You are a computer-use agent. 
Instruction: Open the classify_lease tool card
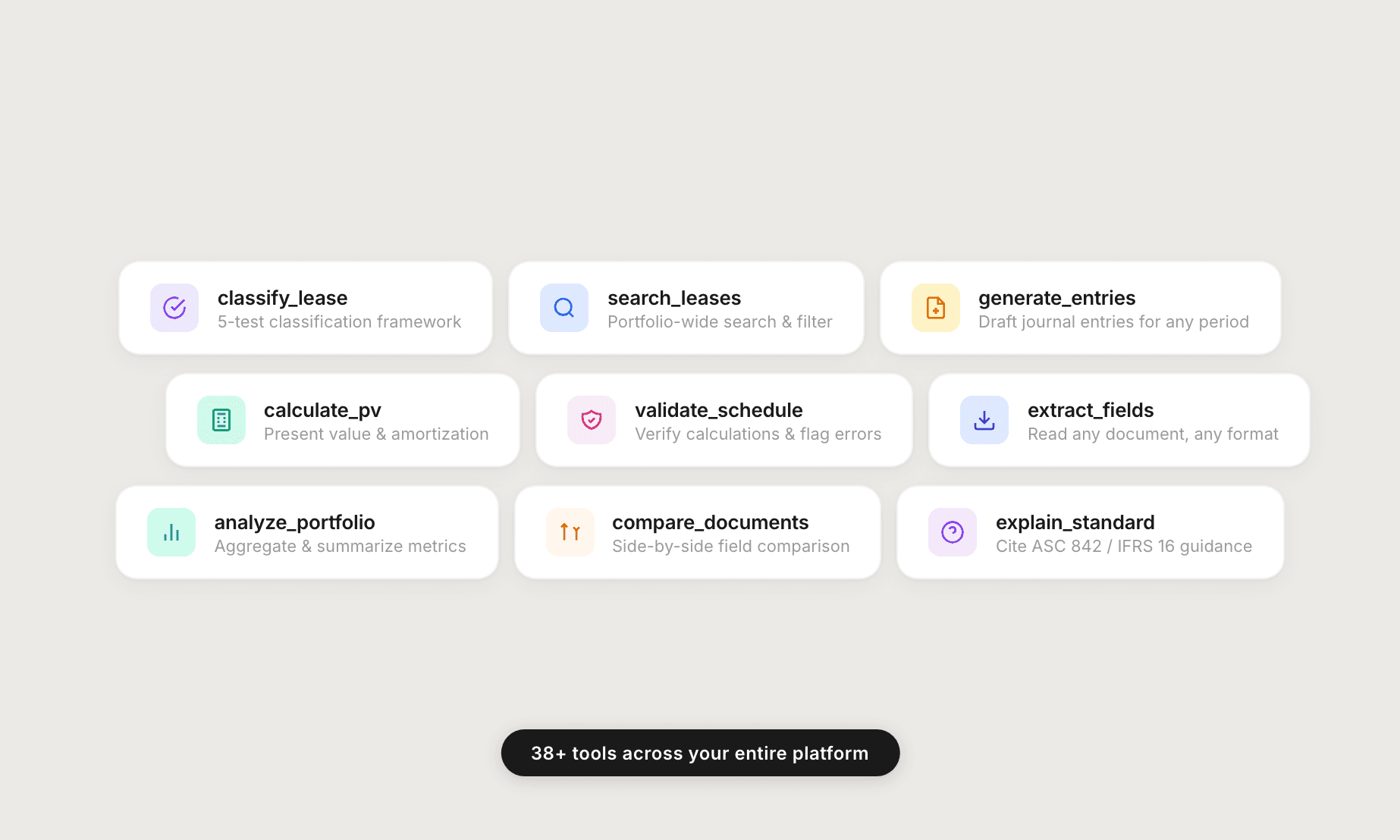(x=306, y=308)
